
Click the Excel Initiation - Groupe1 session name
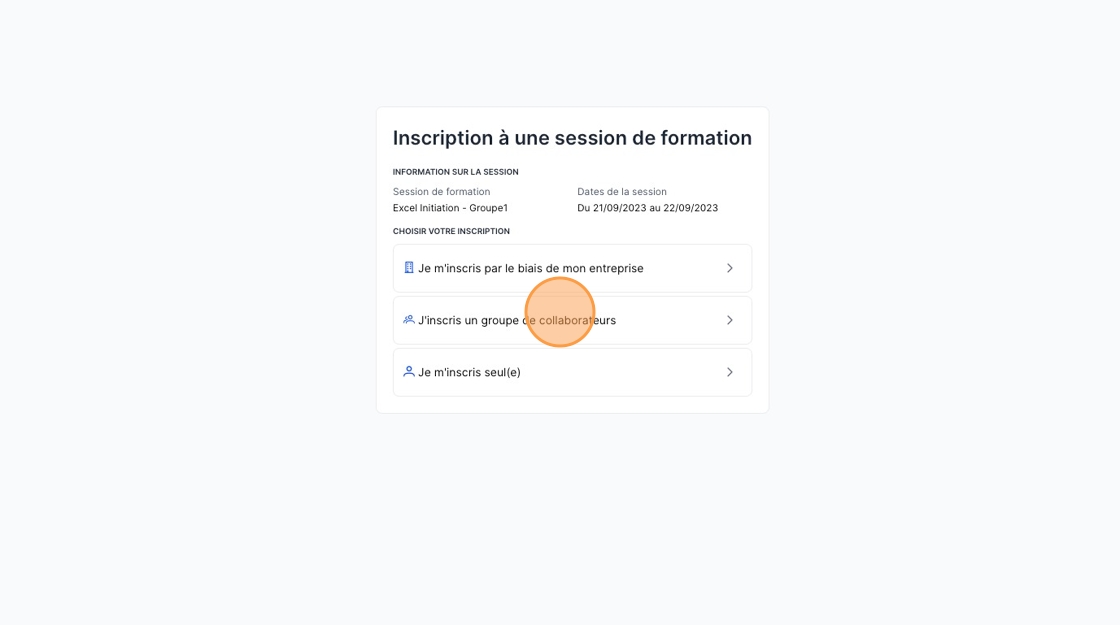point(450,208)
